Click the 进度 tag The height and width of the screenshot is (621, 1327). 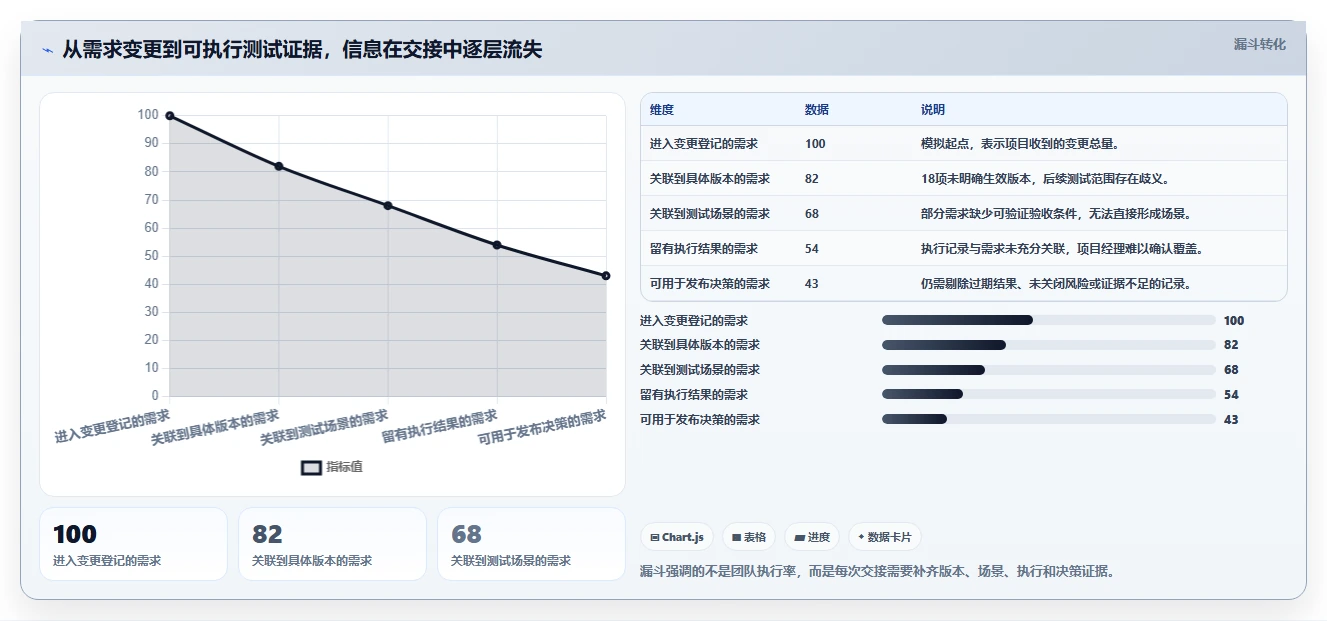tap(812, 537)
